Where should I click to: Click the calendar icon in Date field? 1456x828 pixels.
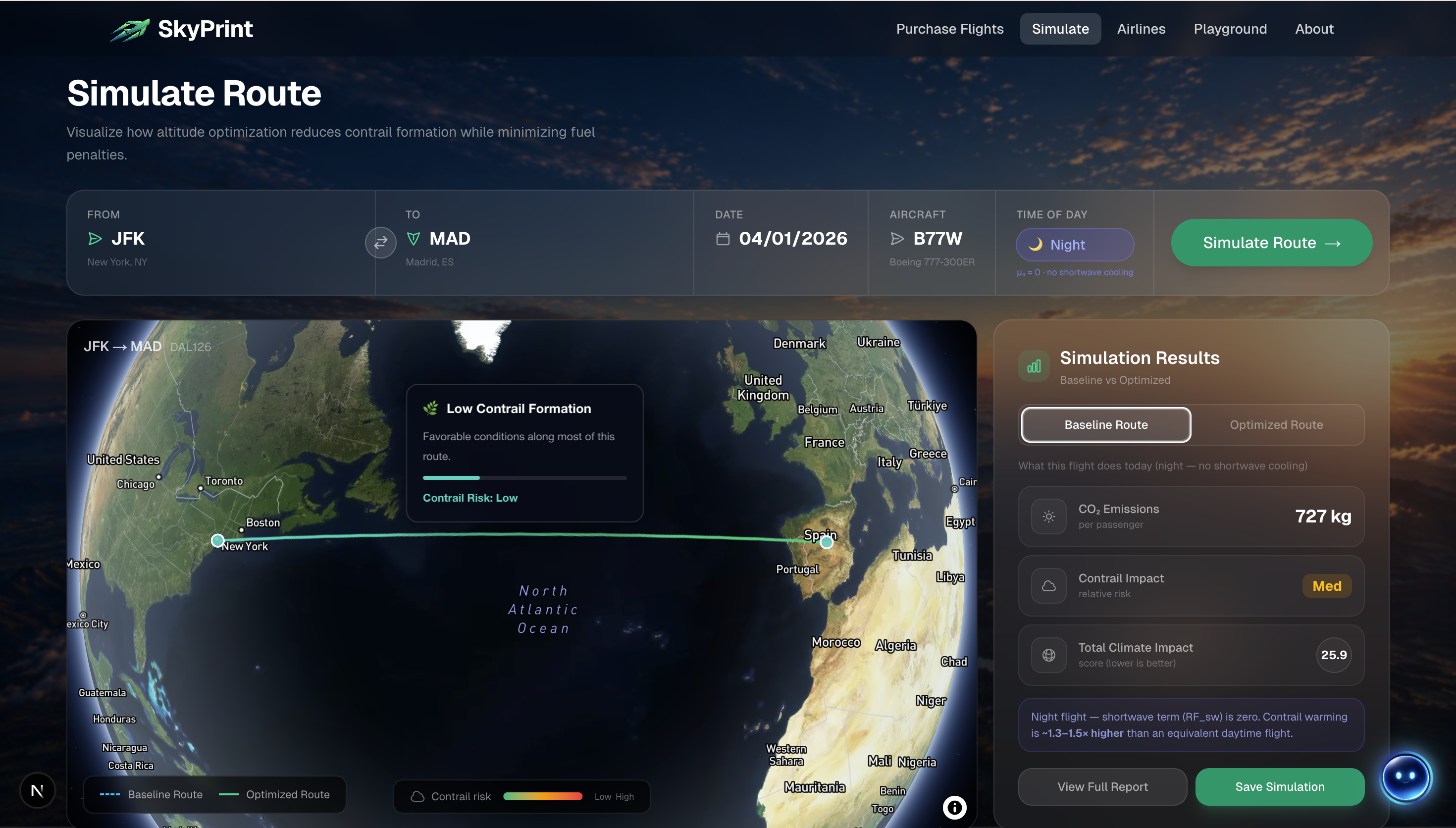pyautogui.click(x=723, y=238)
